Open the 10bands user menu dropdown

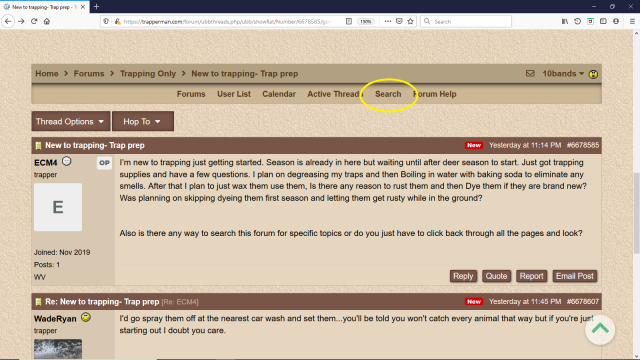563,73
